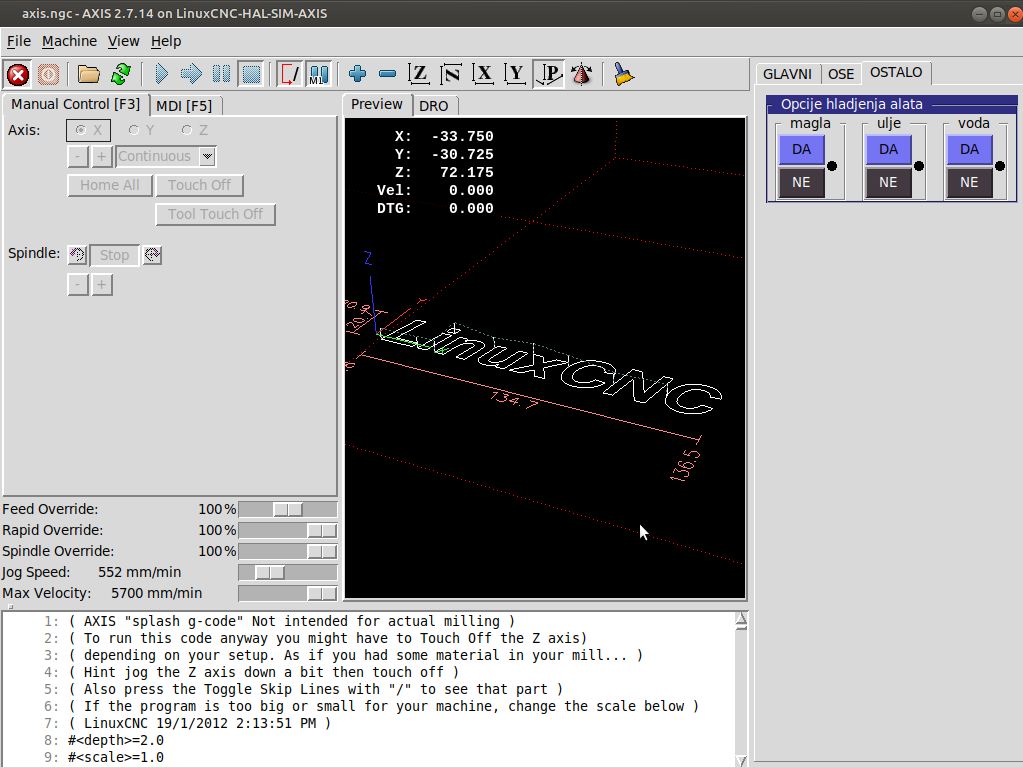The width and height of the screenshot is (1023, 768).
Task: Increase spindle speed with plus button
Action: (x=102, y=285)
